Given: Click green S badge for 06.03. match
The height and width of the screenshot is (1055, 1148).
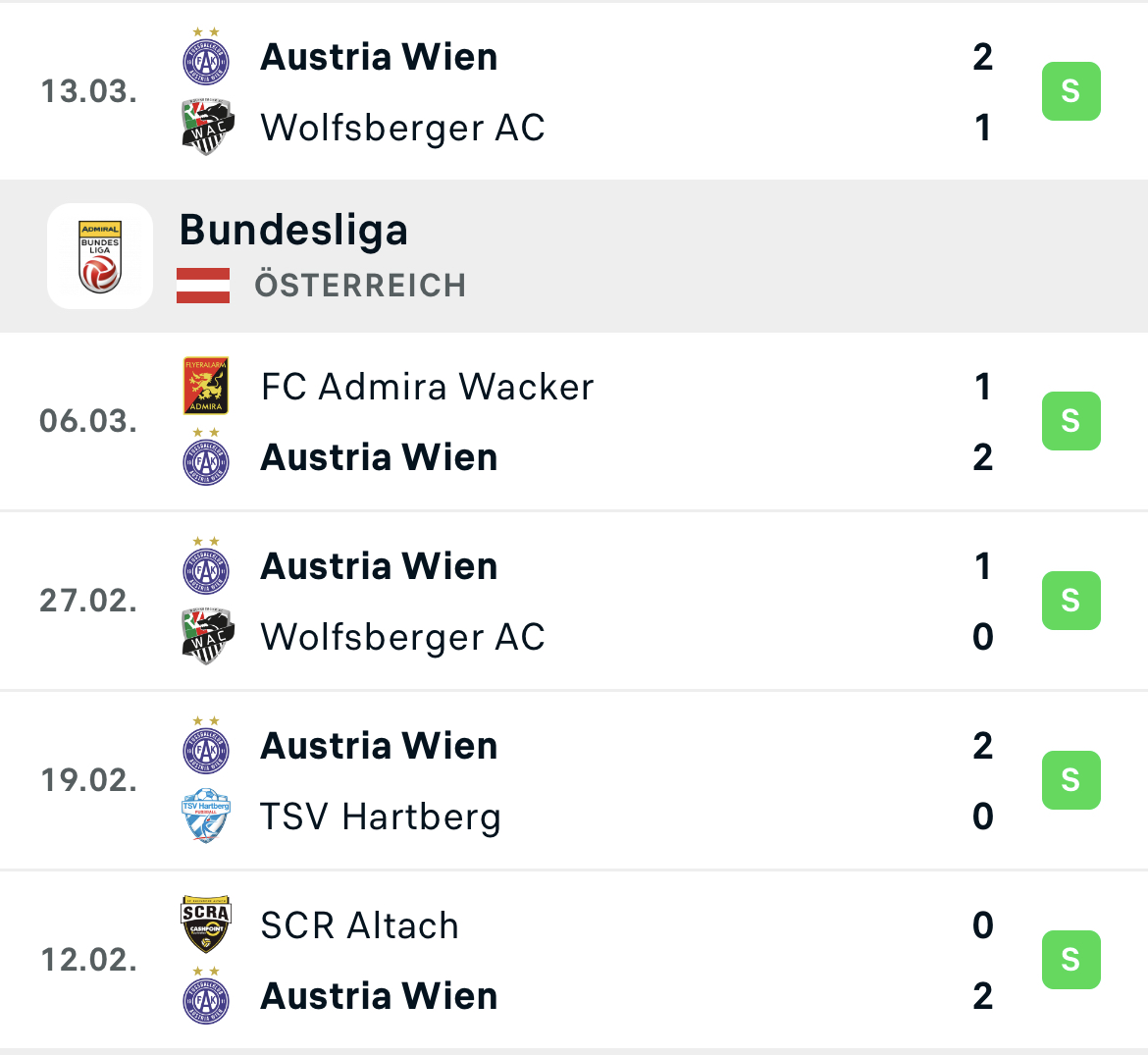Looking at the screenshot, I should [1071, 421].
